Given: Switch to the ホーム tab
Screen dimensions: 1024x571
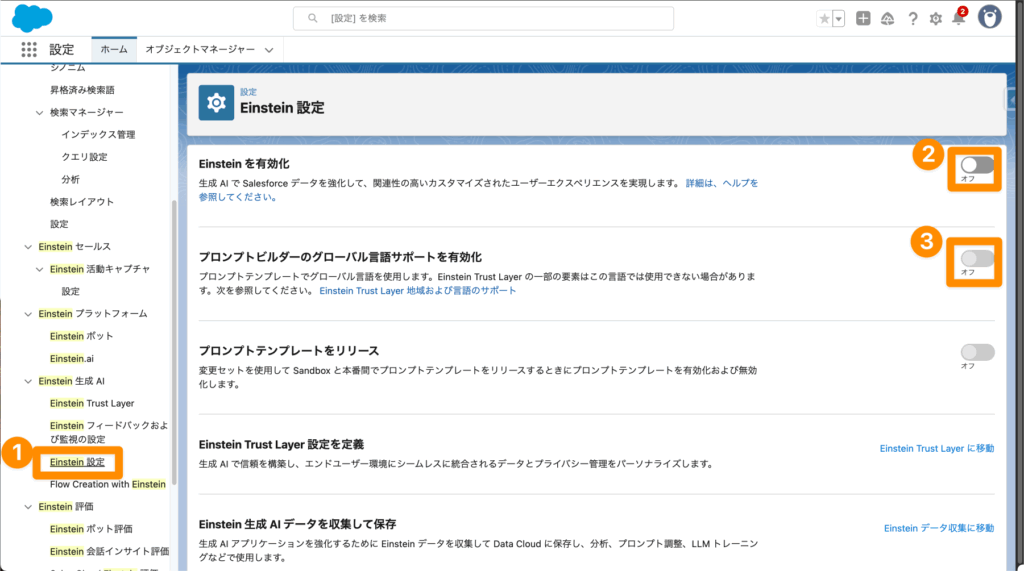Looking at the screenshot, I should 114,49.
